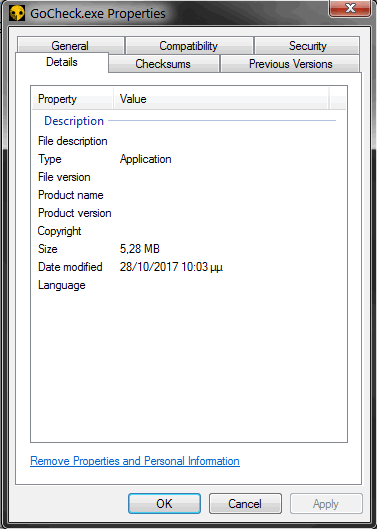Select the File description row
377x529 pixels.
(x=189, y=141)
